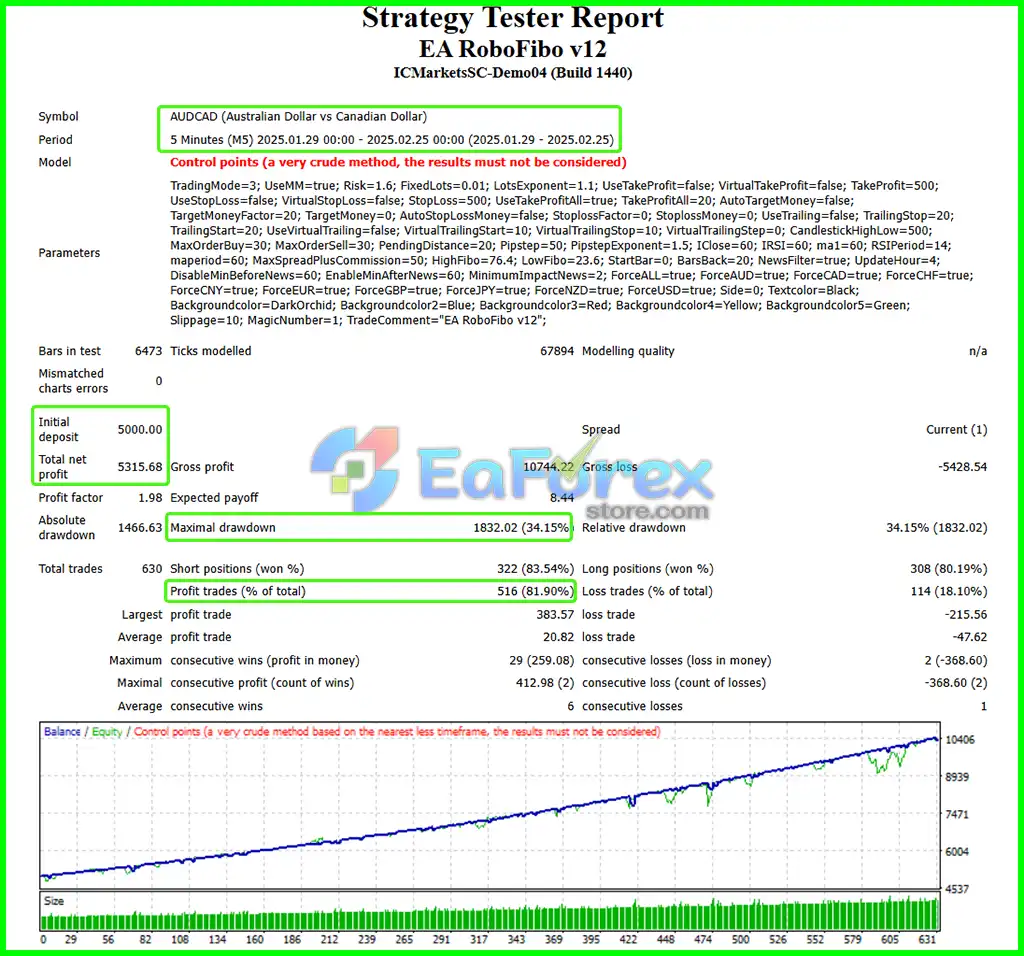Click the green lot size bars panel

point(490,914)
